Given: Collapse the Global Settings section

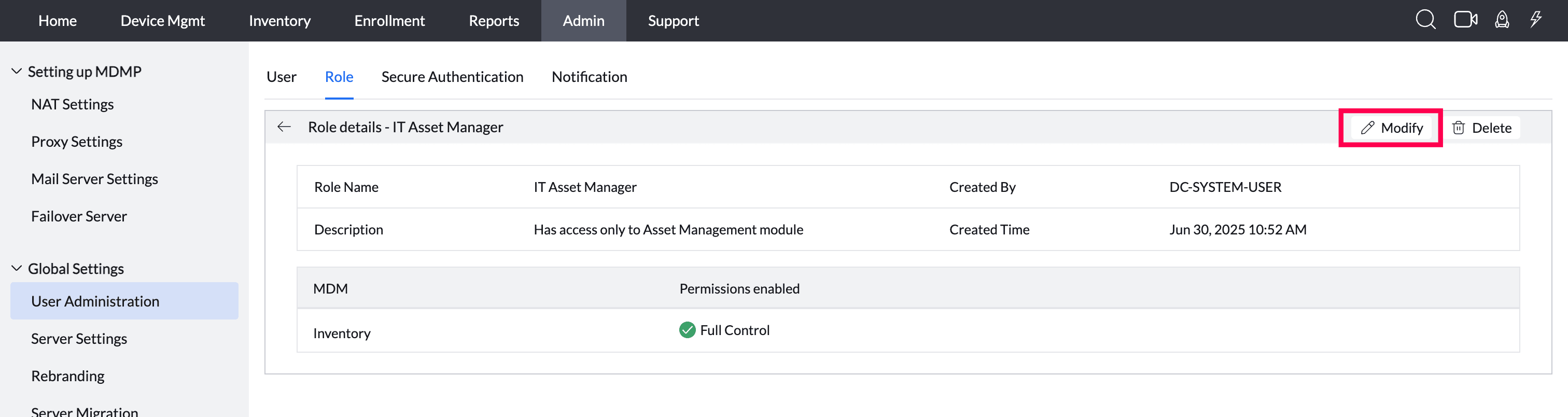Looking at the screenshot, I should click(17, 269).
